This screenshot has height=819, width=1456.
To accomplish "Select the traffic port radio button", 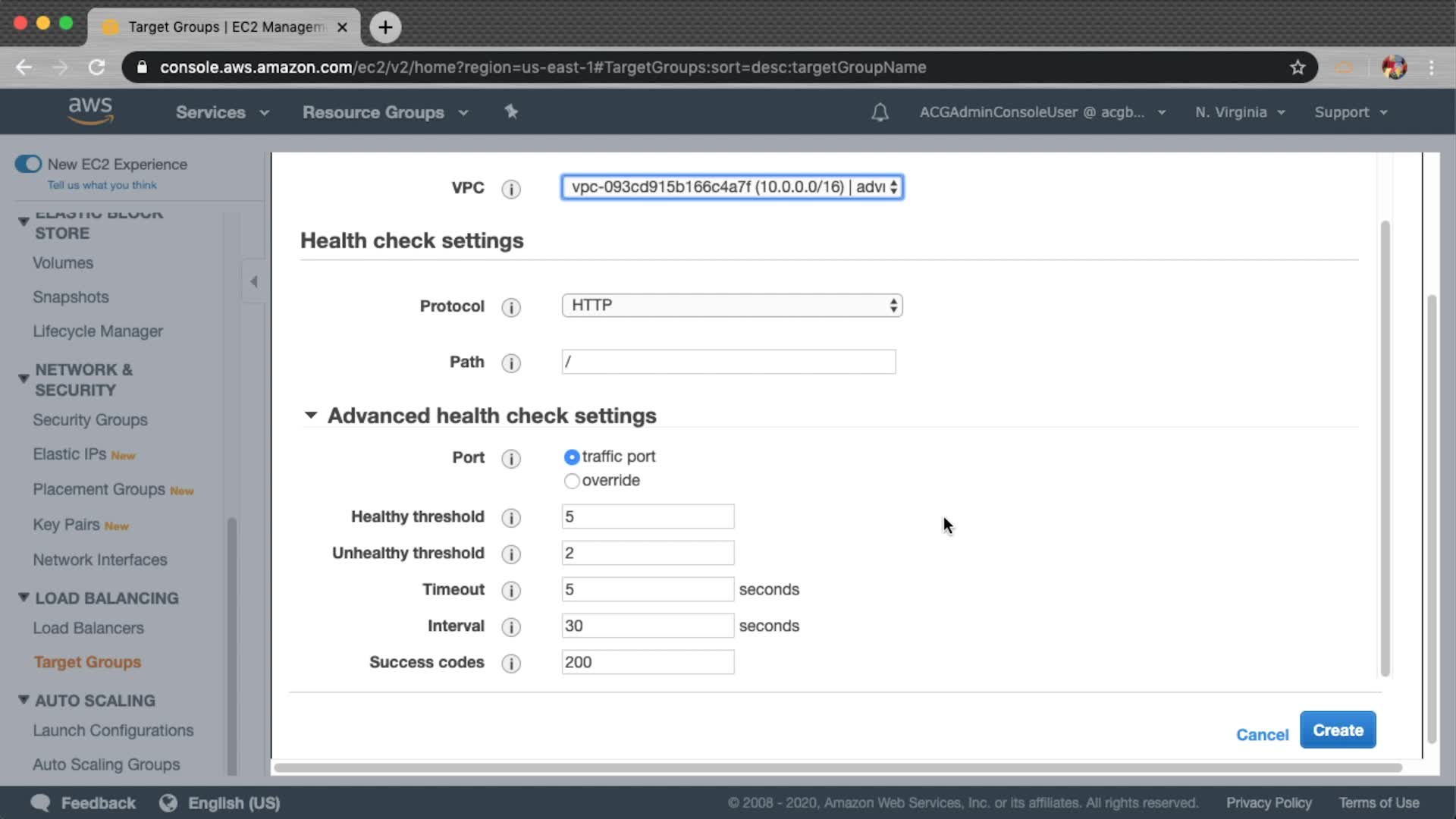I will pyautogui.click(x=572, y=457).
